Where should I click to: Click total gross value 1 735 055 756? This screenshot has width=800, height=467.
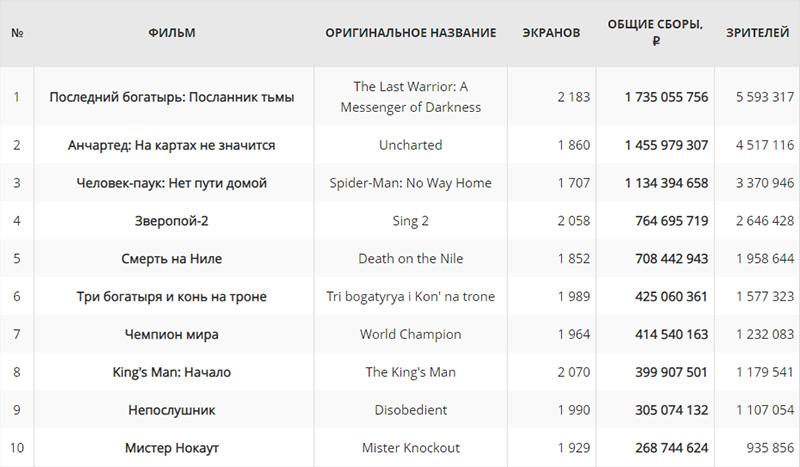point(666,97)
